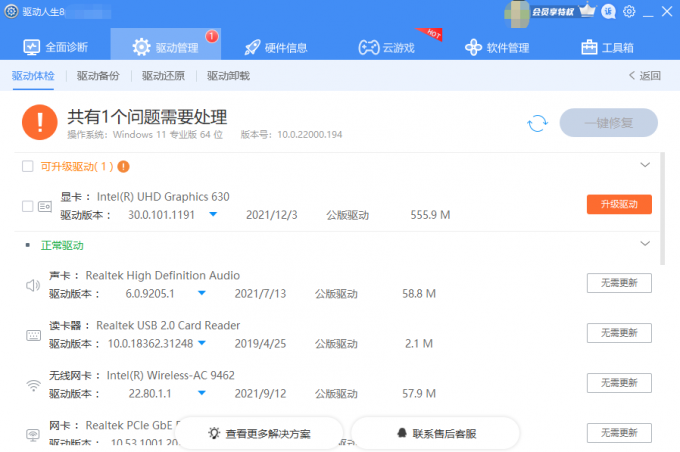Image resolution: width=680 pixels, height=452 pixels.
Task: Click the 会员享特权 crown icon
Action: 587,11
